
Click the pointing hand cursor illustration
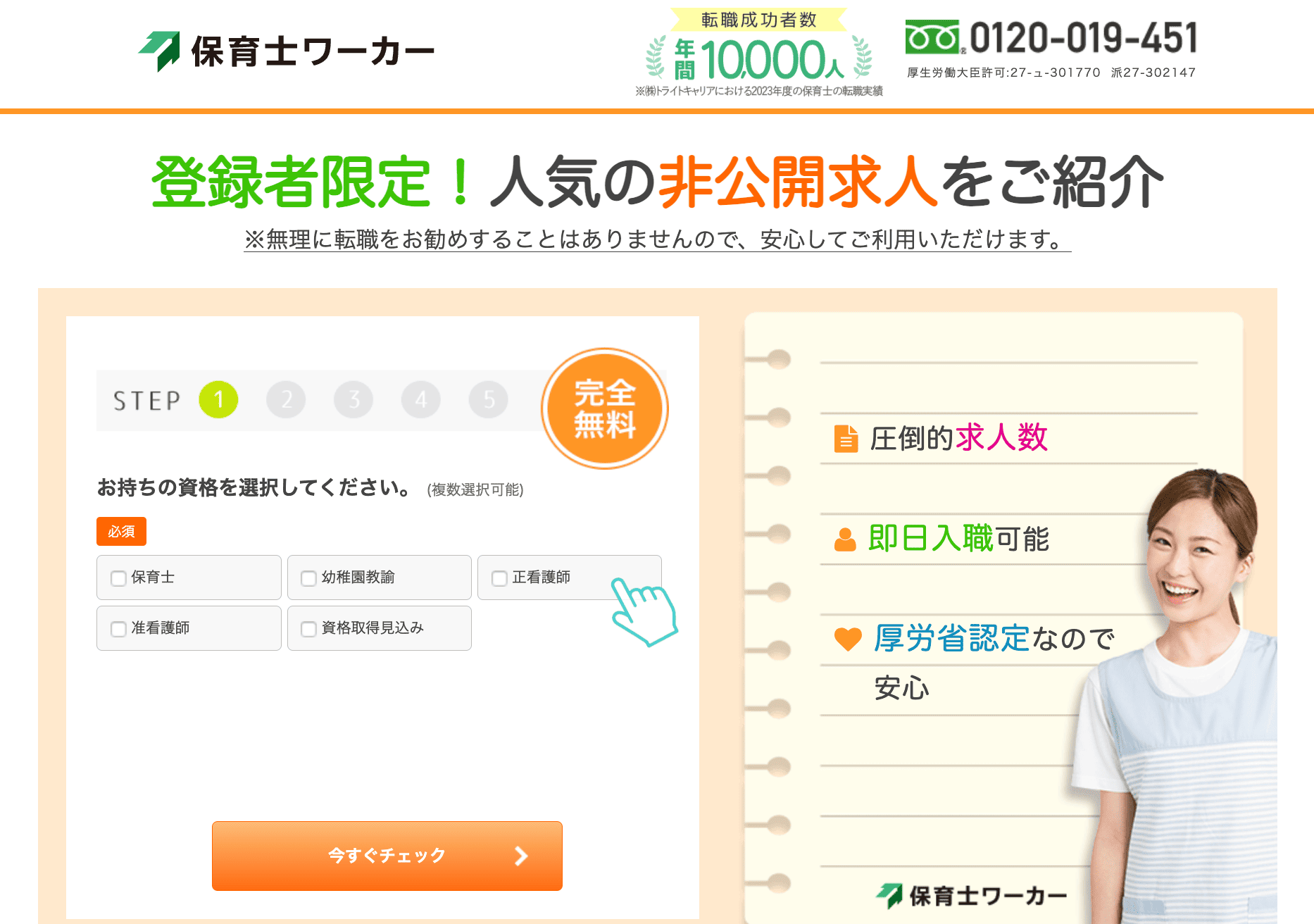pyautogui.click(x=644, y=611)
